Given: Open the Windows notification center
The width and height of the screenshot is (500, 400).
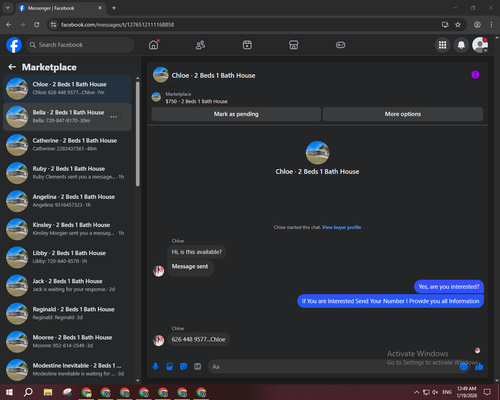Looking at the screenshot, I should click(x=487, y=392).
